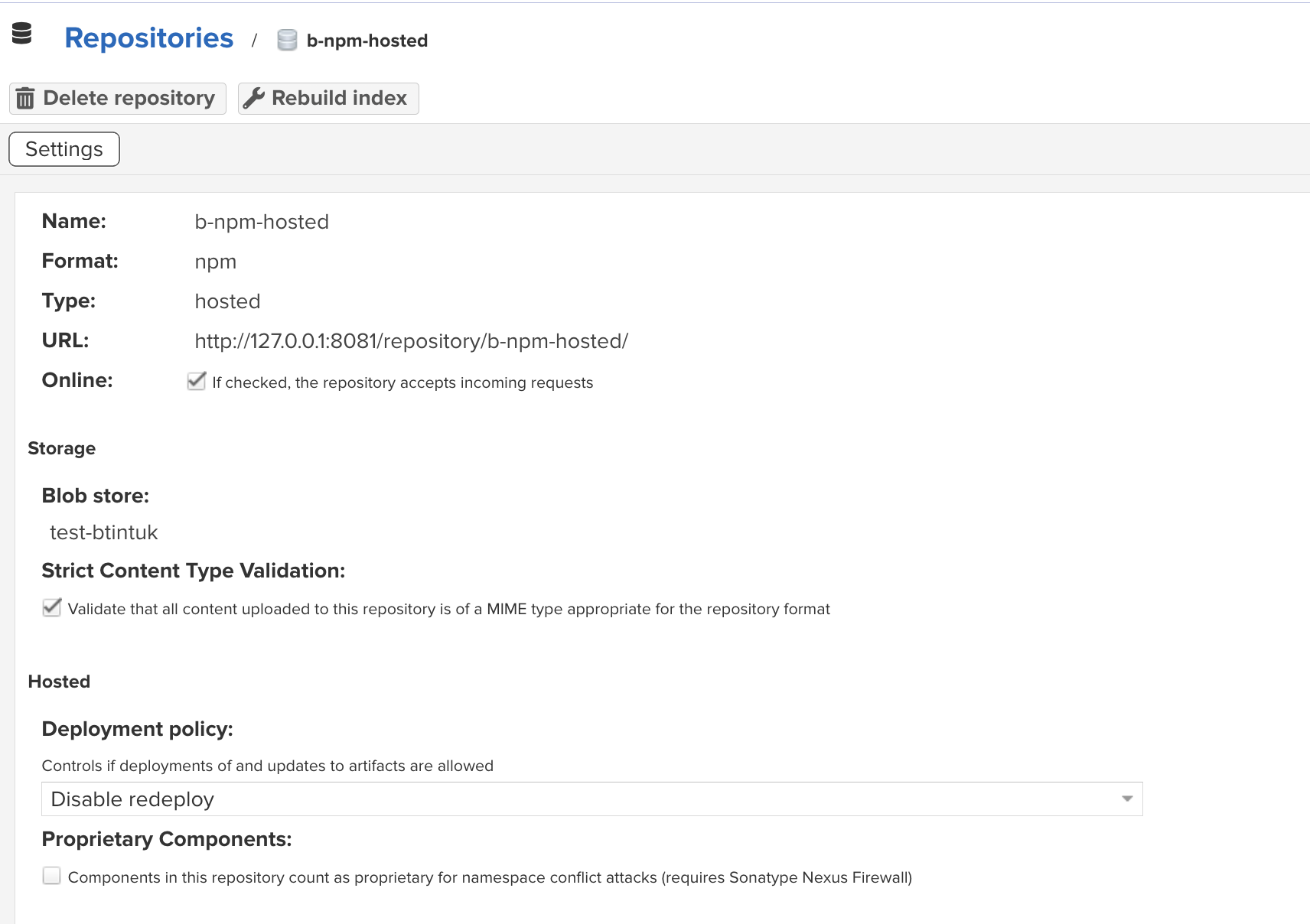Click the database stack icon beside Repositories
Viewport: 1310px width, 924px height.
click(22, 34)
